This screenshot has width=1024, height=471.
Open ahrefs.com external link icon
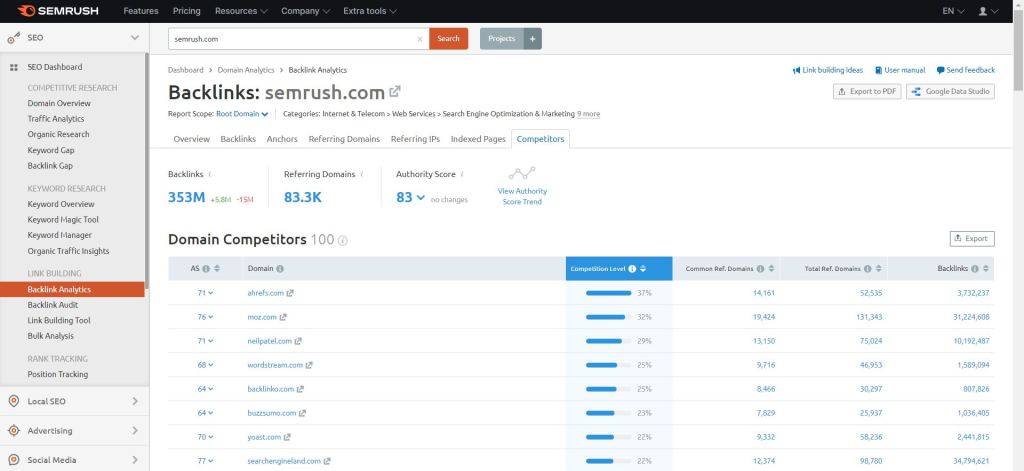click(x=291, y=293)
